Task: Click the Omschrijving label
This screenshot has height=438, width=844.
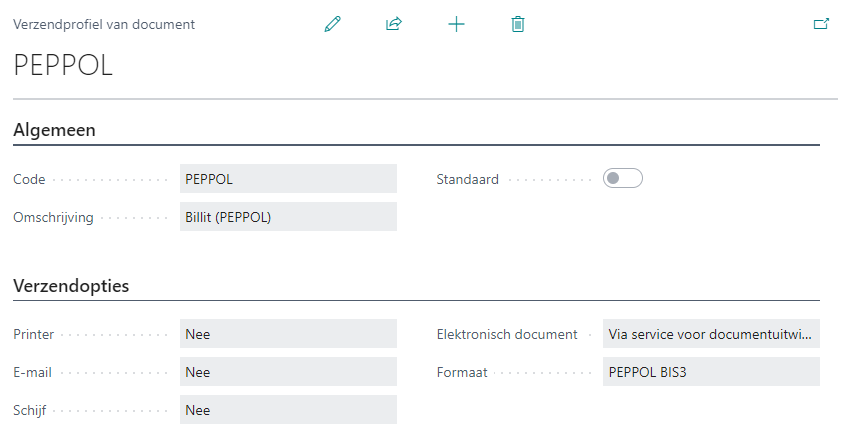Action: pyautogui.click(x=53, y=217)
